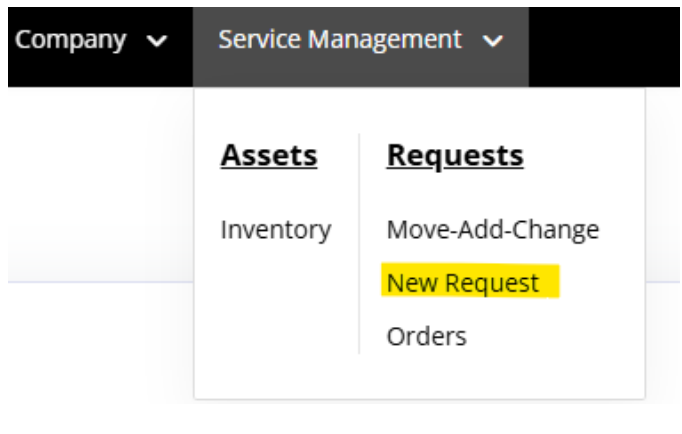This screenshot has height=434, width=682.
Task: Click blank space below Inventory in dropdown
Action: click(x=276, y=313)
